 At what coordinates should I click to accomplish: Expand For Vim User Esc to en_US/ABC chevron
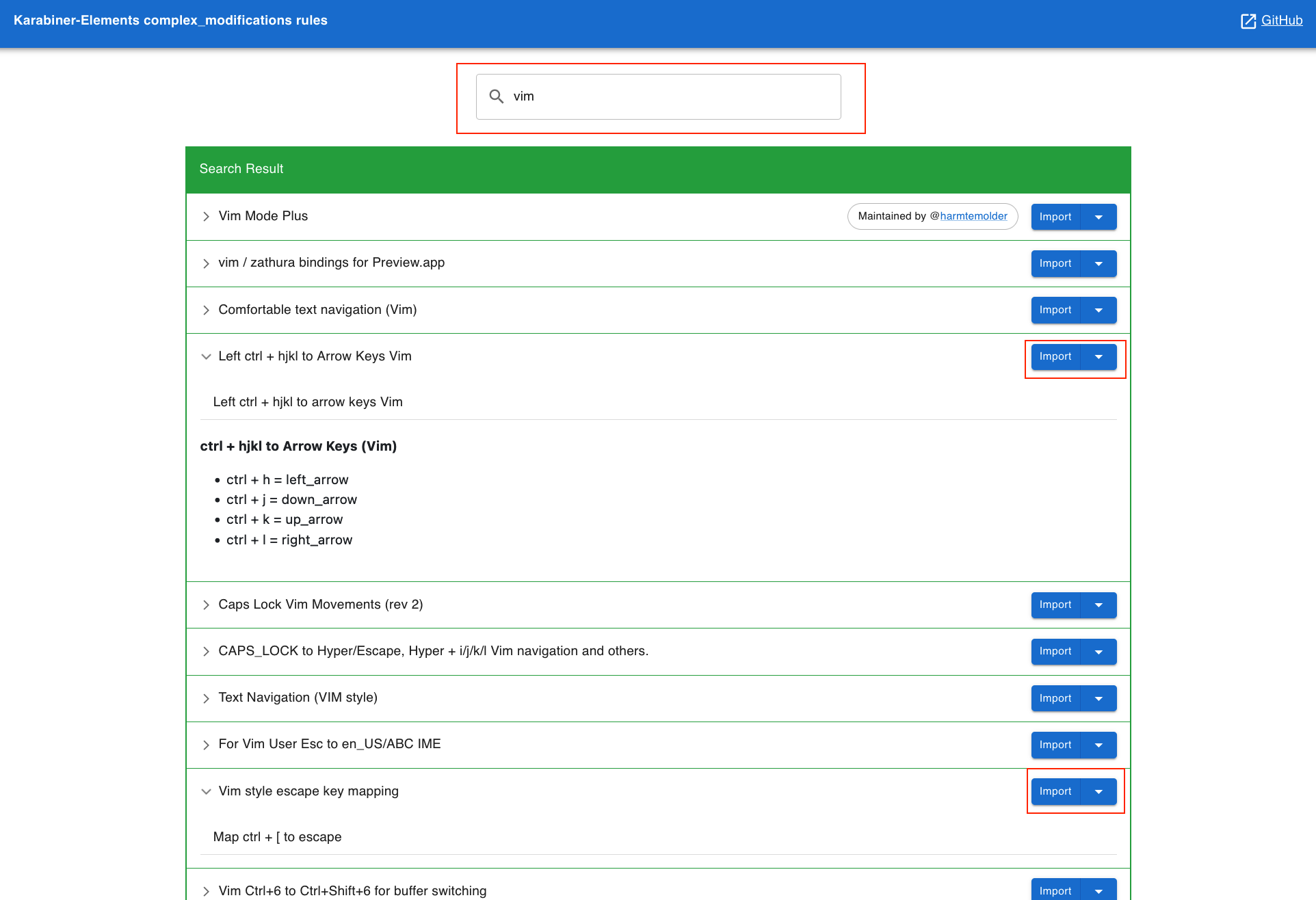pos(206,745)
